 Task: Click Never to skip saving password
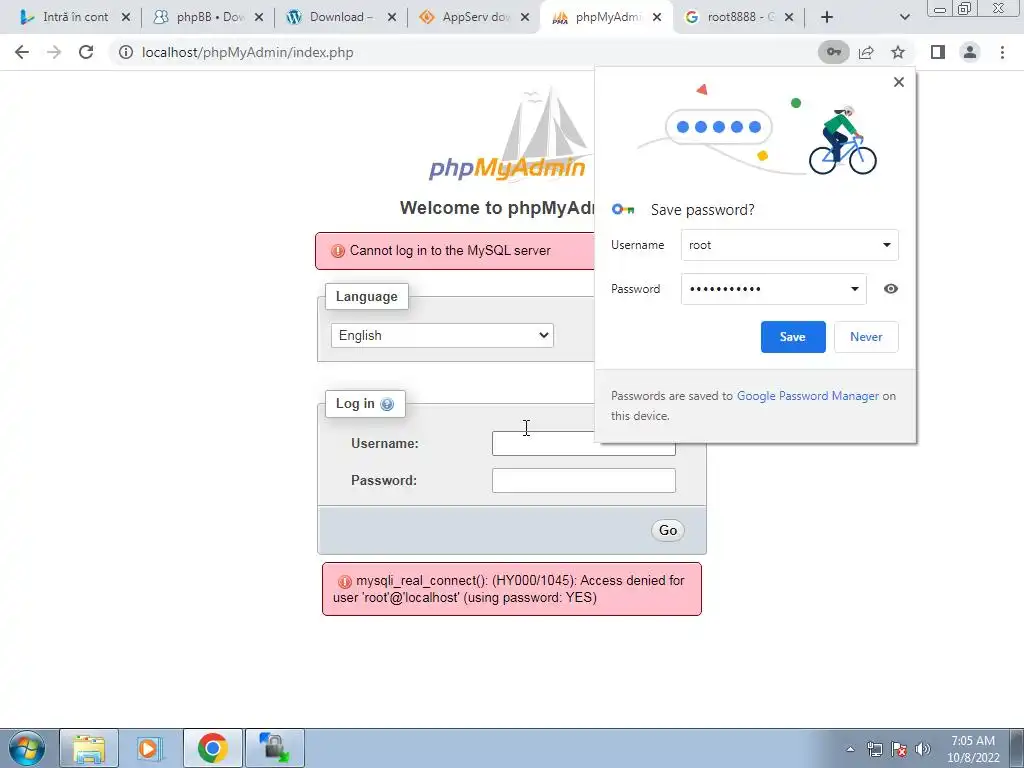coord(866,337)
